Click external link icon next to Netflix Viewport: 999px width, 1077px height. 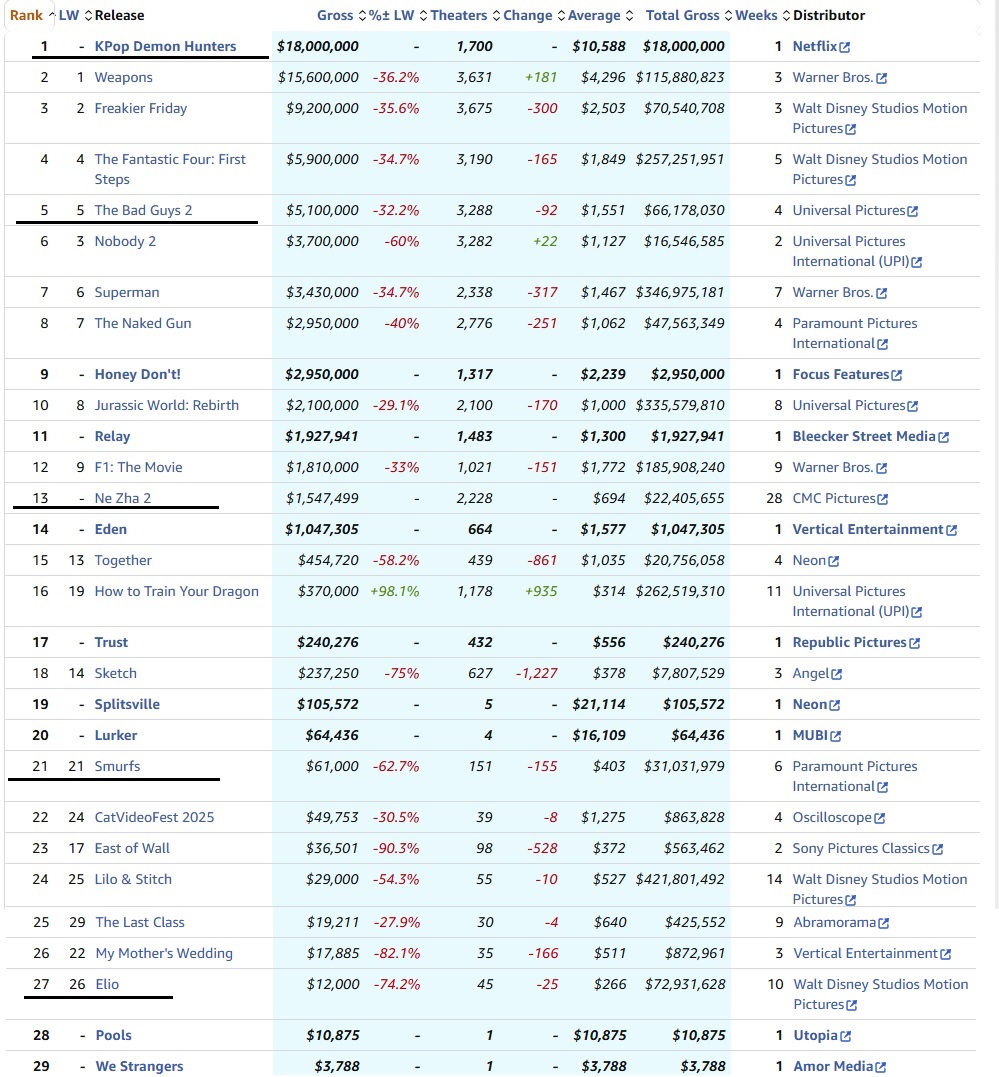click(845, 47)
